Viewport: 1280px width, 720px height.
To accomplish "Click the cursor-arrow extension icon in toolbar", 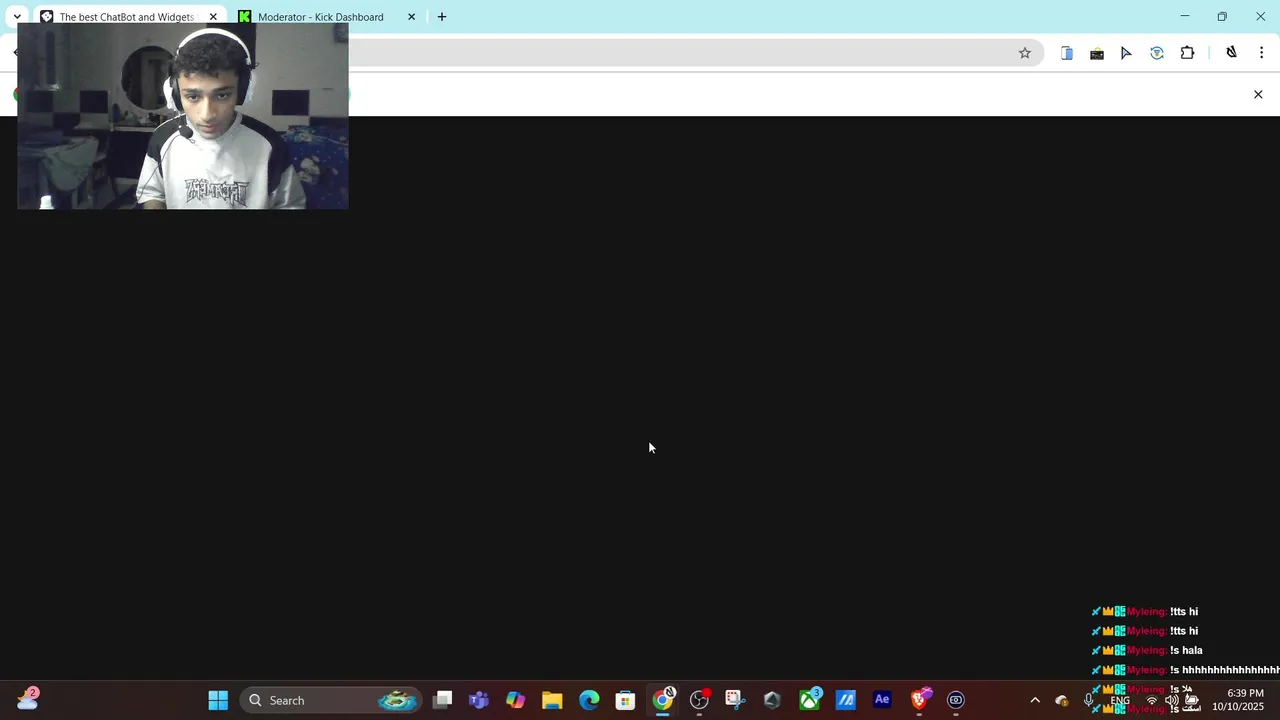I will (1126, 53).
